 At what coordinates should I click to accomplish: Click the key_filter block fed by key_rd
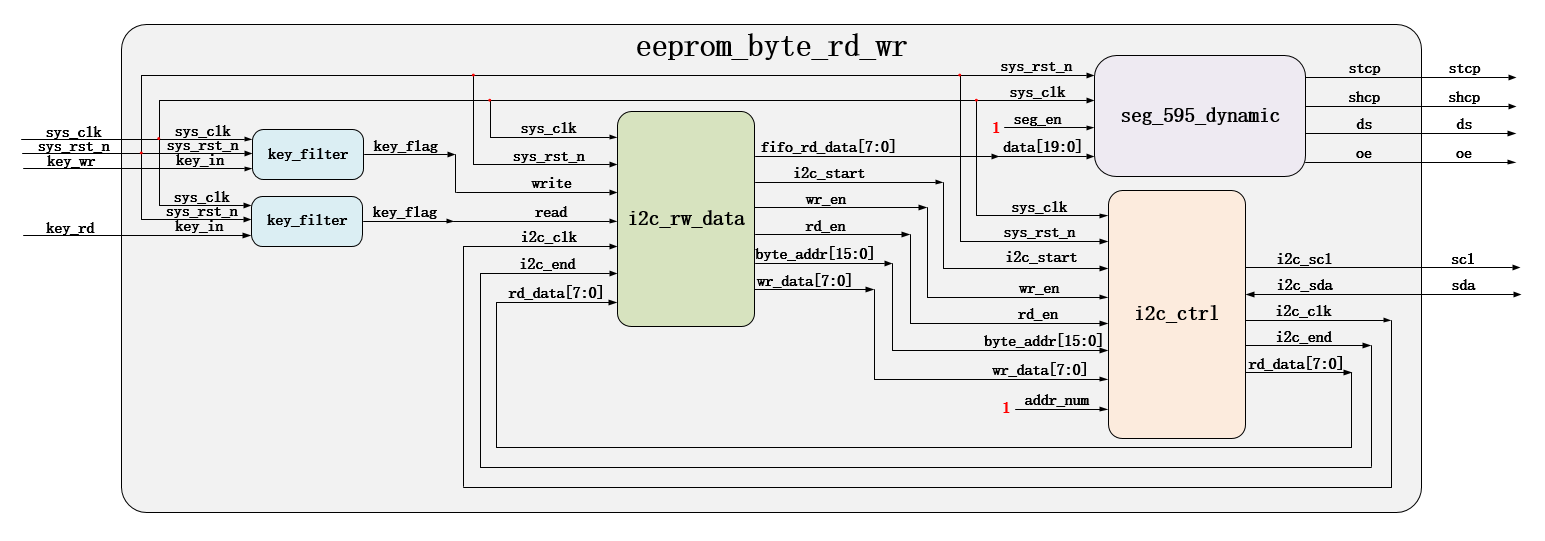click(308, 221)
